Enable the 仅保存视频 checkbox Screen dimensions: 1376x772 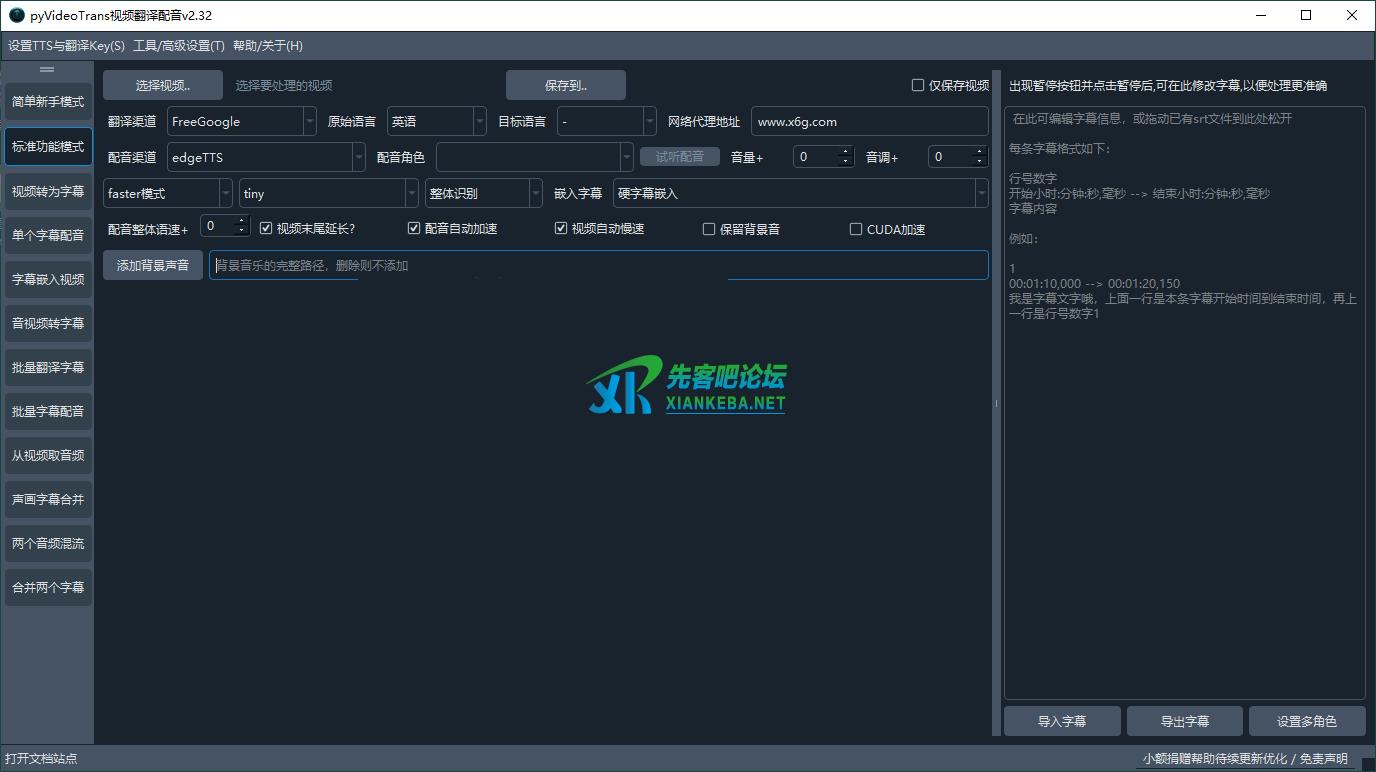(x=918, y=86)
